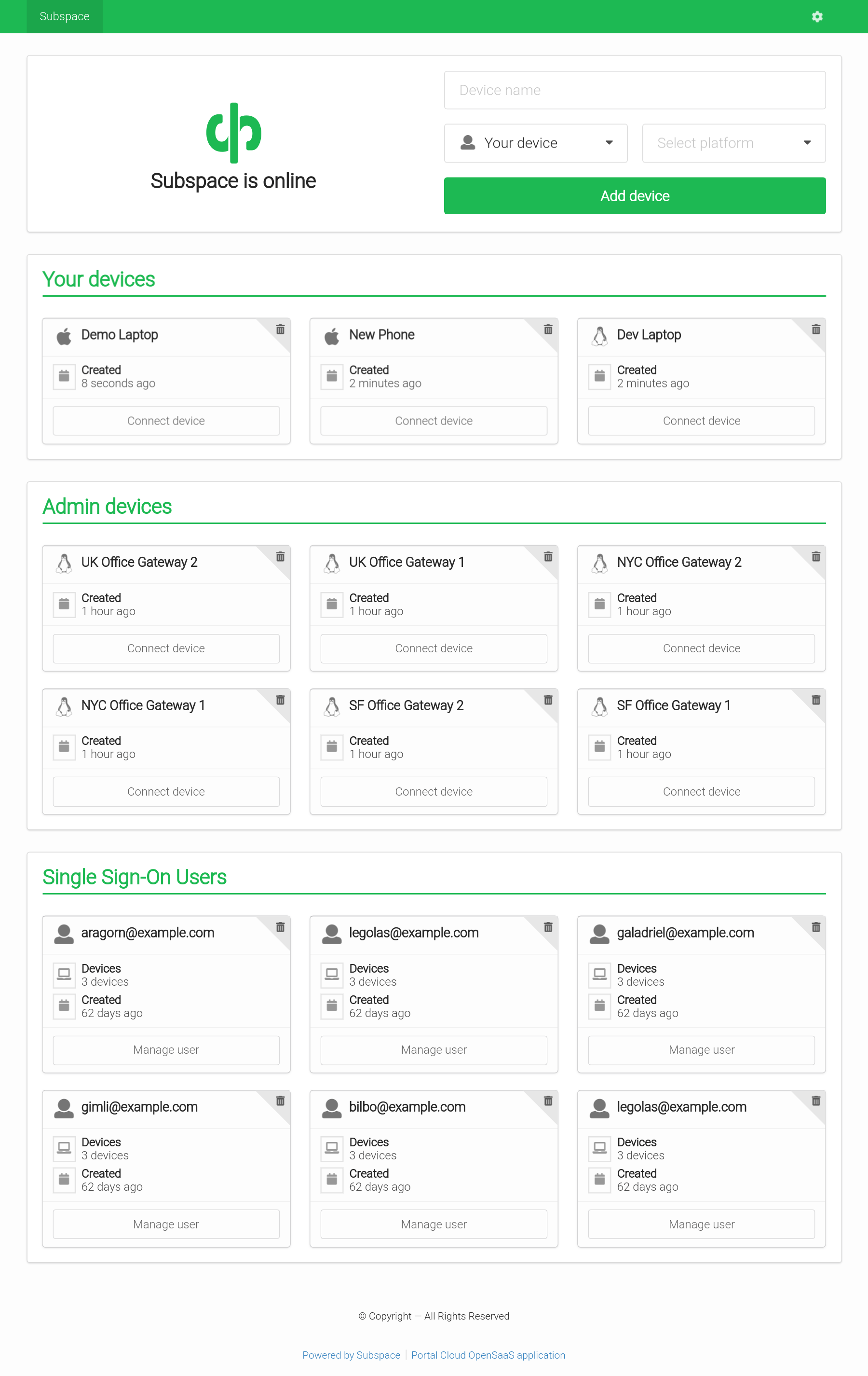Click trash icon on New Phone card
The width and height of the screenshot is (868, 1376).
548,329
